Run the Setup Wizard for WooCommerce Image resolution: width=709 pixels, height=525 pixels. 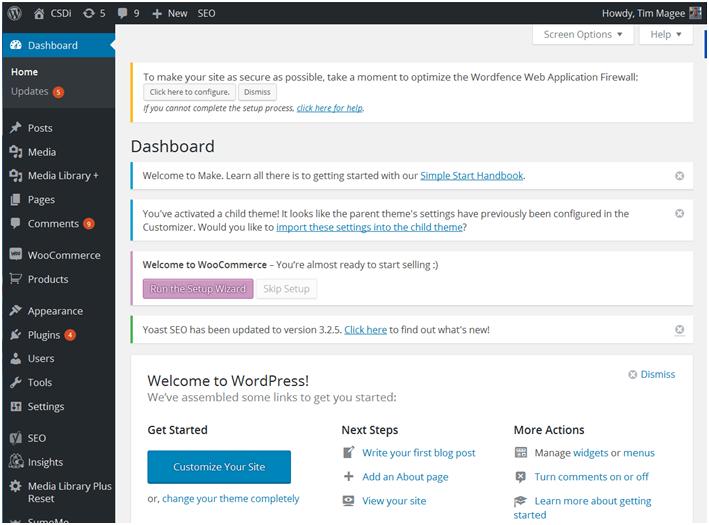click(x=198, y=289)
